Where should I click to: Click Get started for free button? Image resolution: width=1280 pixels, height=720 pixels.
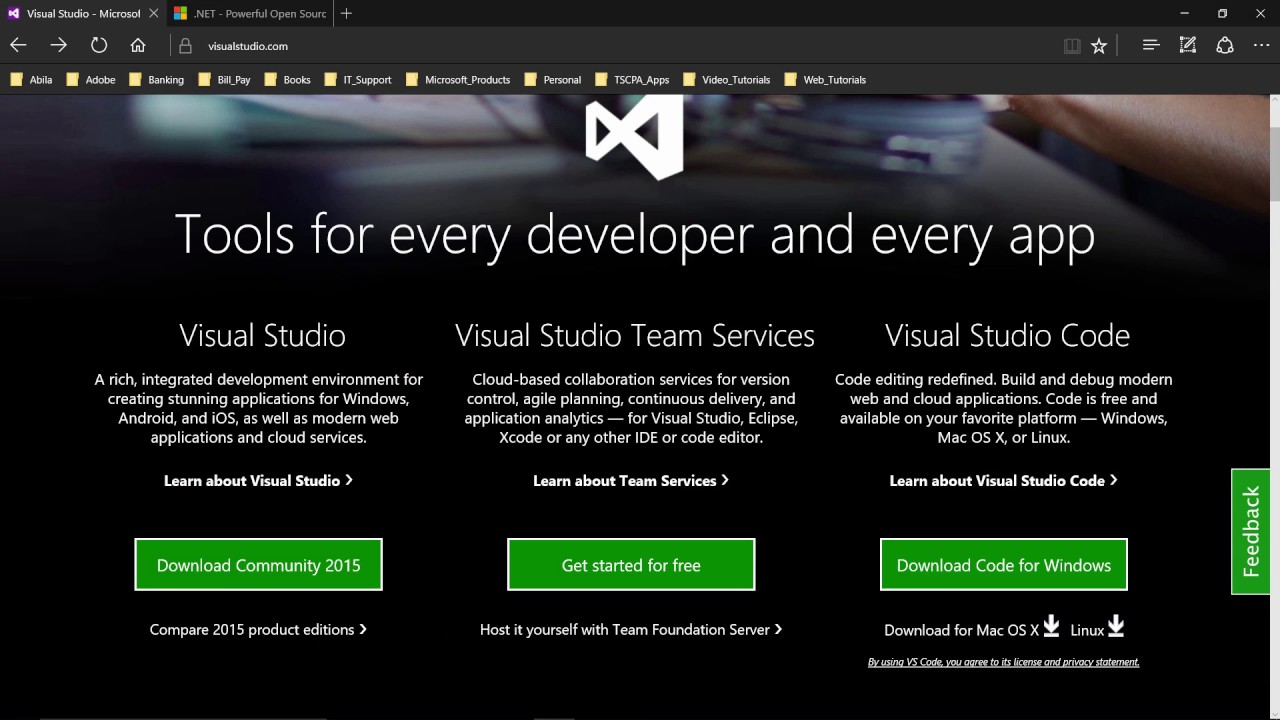[x=631, y=565]
